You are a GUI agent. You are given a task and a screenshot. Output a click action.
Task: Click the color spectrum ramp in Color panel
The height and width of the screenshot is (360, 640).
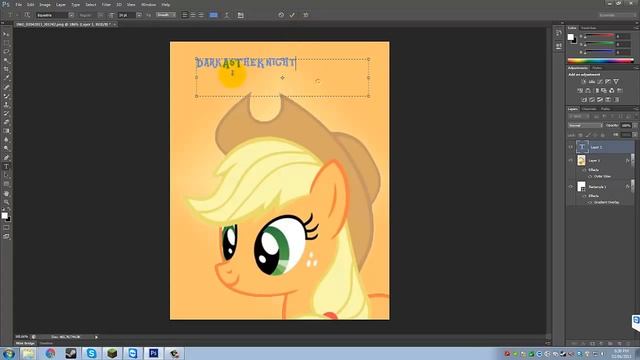[600, 61]
